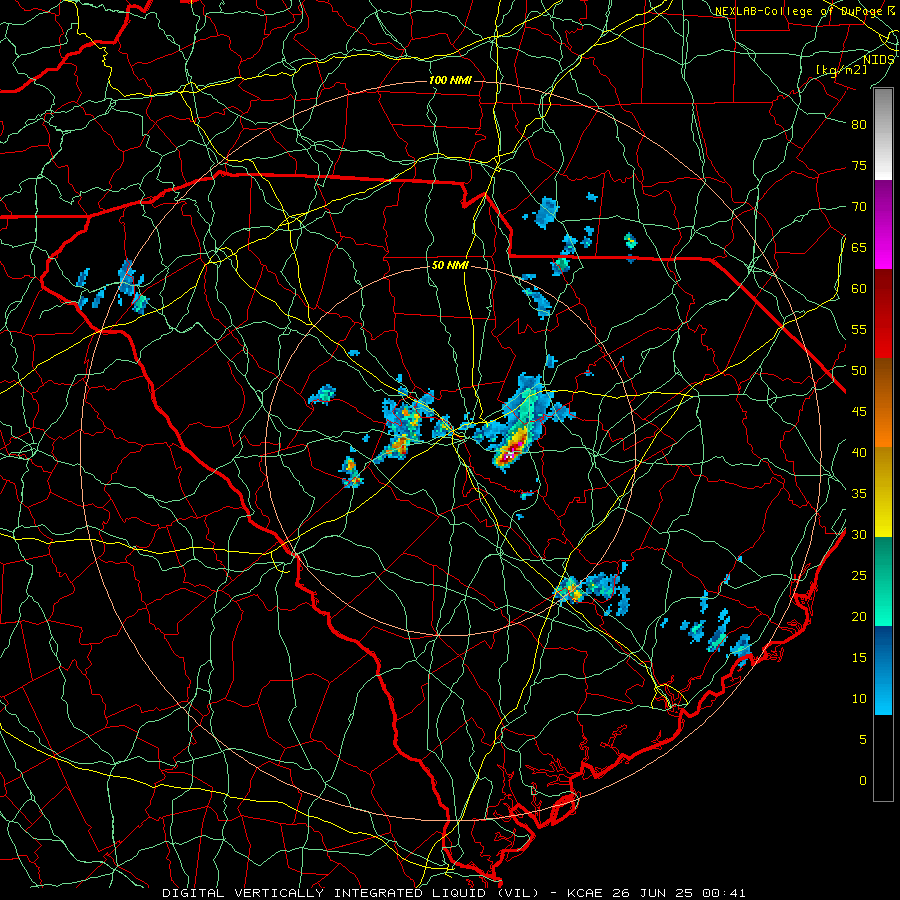Click the 30 value on the VIL scale

point(859,534)
